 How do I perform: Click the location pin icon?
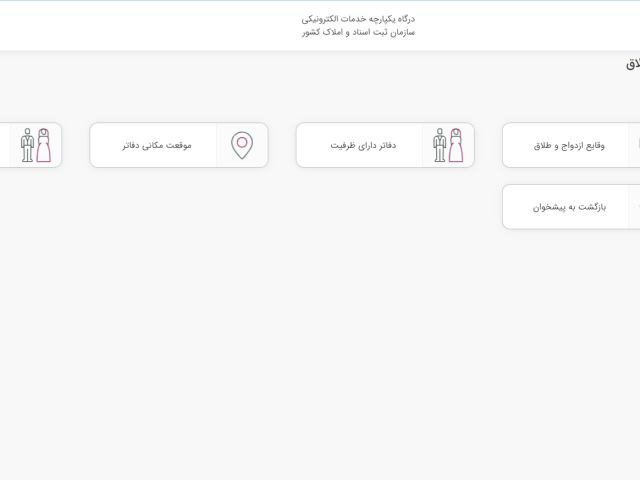(x=242, y=145)
